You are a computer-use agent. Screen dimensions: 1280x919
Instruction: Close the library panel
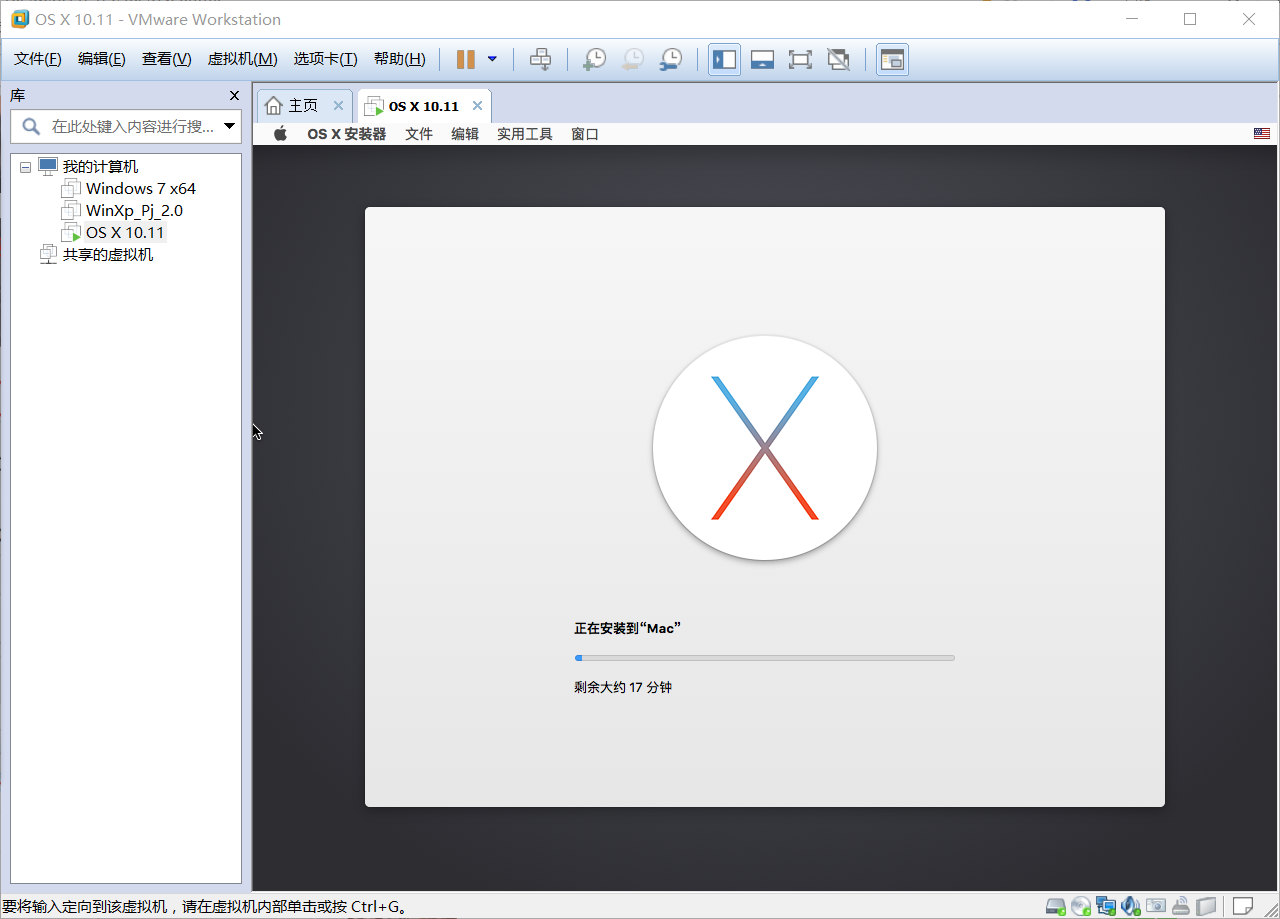[x=234, y=96]
